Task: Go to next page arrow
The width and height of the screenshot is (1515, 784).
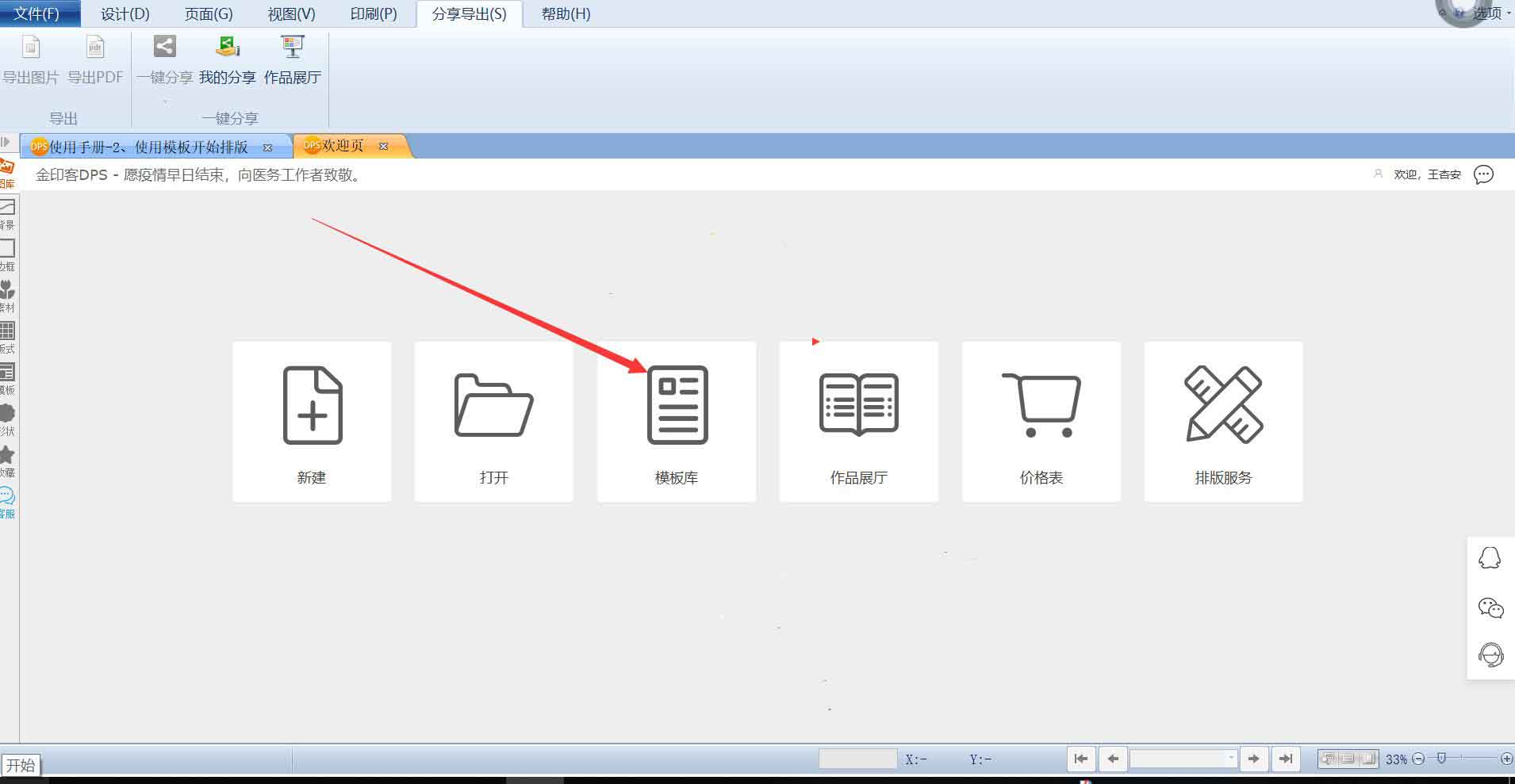Action: (1253, 759)
